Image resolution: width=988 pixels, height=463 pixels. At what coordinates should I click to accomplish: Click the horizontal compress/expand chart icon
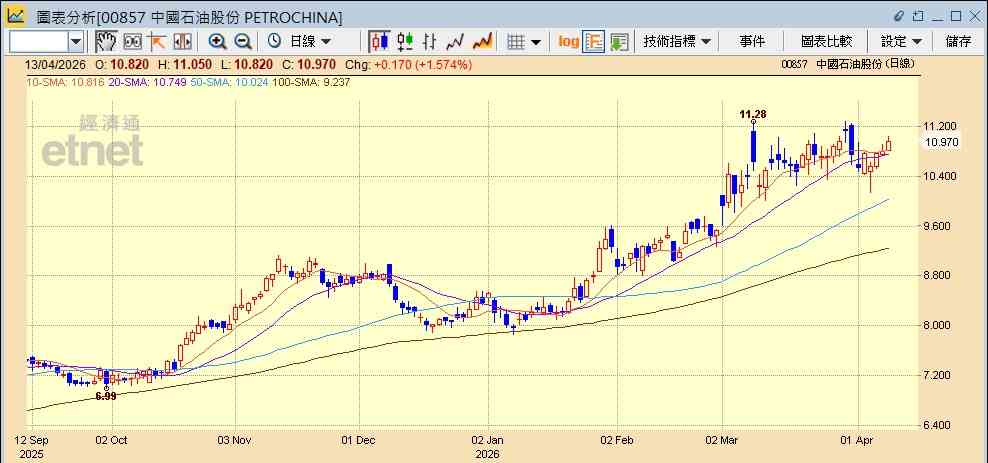click(x=182, y=42)
